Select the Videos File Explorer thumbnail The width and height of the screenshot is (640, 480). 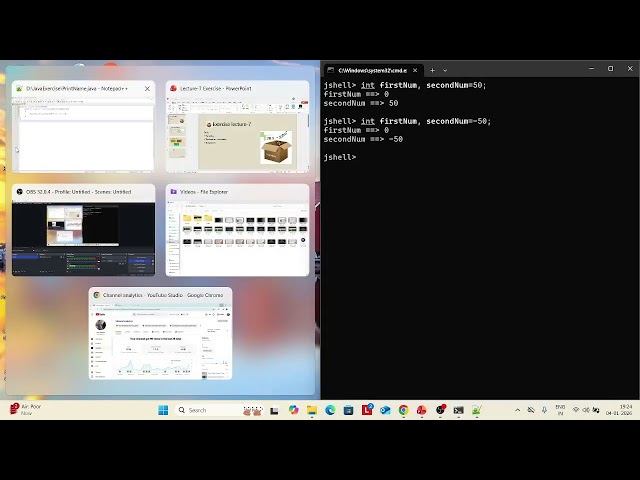237,230
